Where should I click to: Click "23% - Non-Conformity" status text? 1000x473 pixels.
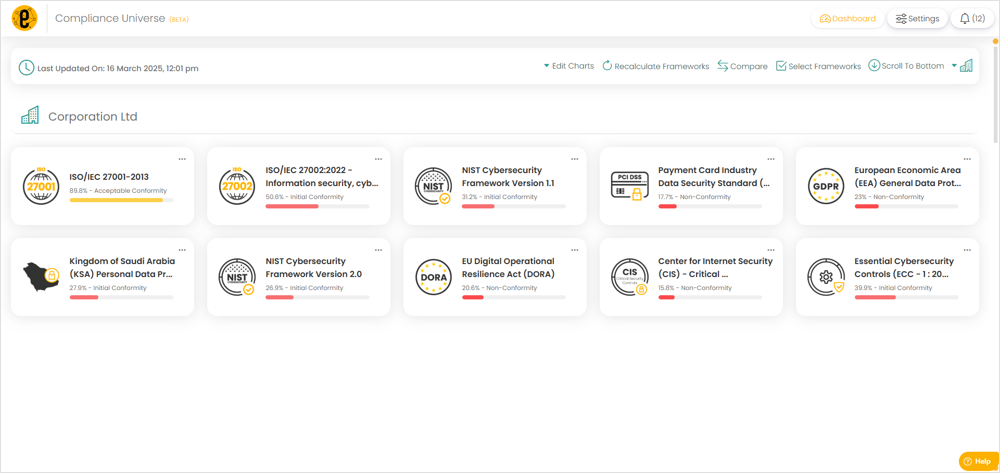coord(888,197)
